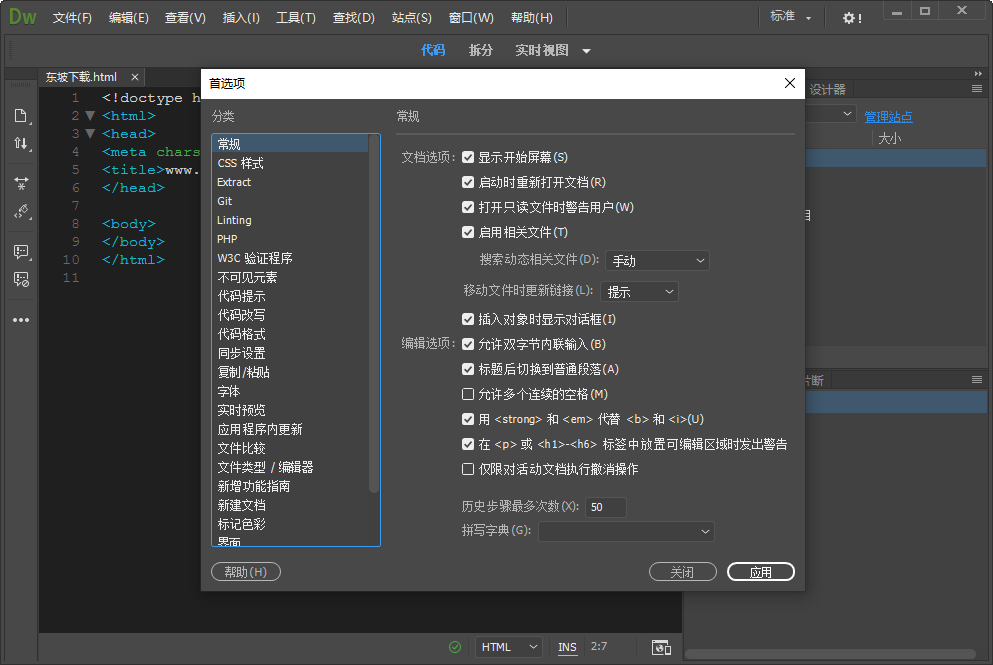Switch to the 拆分 view
Image resolution: width=993 pixels, height=665 pixels.
[481, 51]
